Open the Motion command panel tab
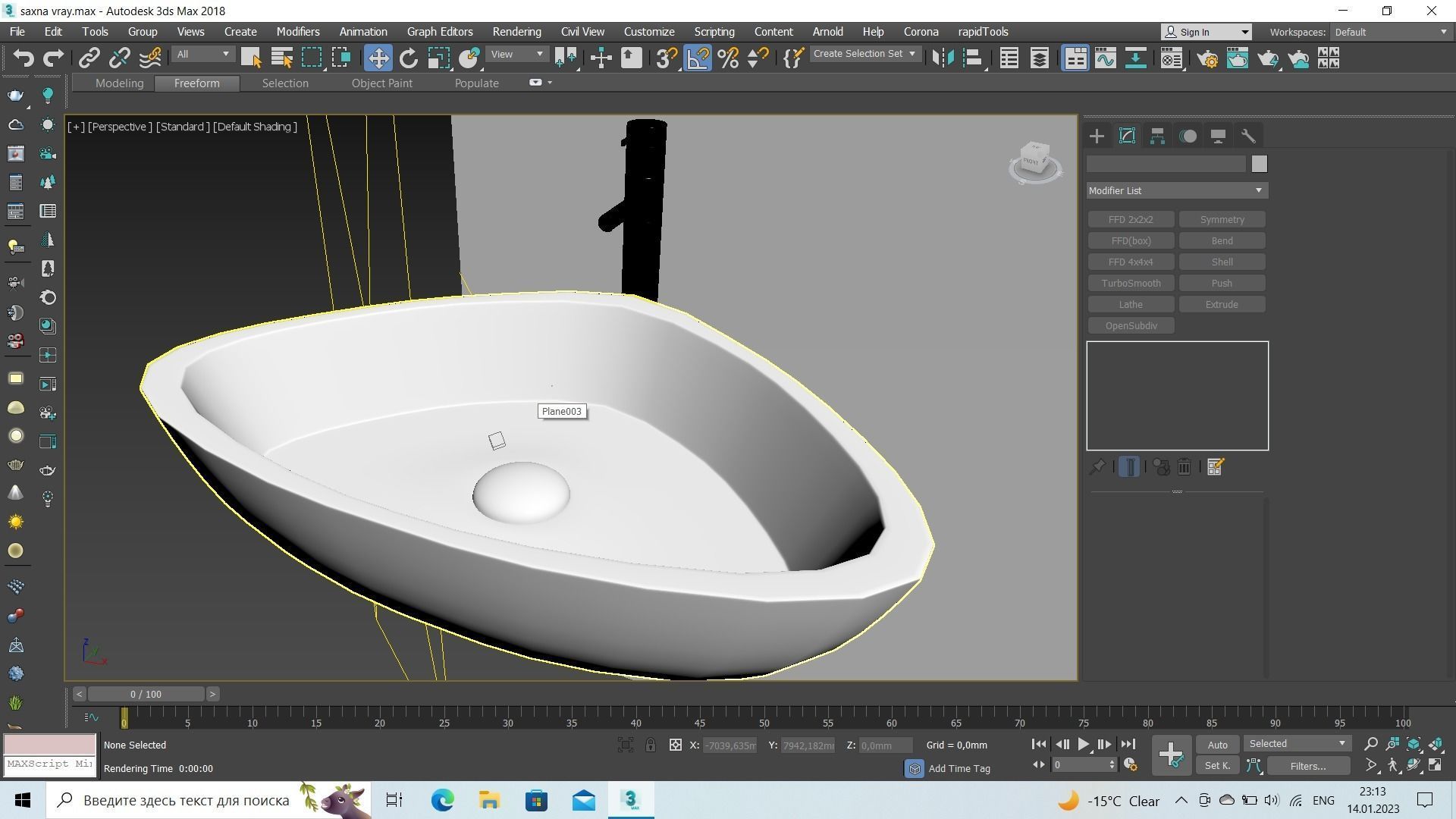The image size is (1456, 819). click(1188, 136)
